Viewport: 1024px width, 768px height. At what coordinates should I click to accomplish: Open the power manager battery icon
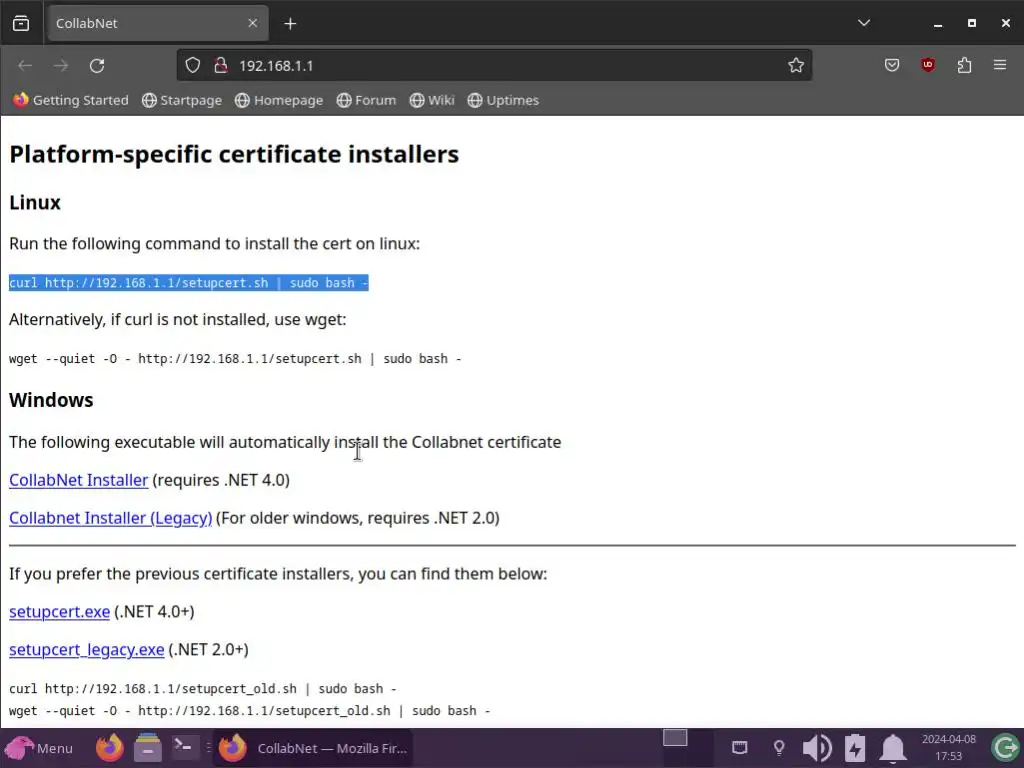click(x=855, y=748)
